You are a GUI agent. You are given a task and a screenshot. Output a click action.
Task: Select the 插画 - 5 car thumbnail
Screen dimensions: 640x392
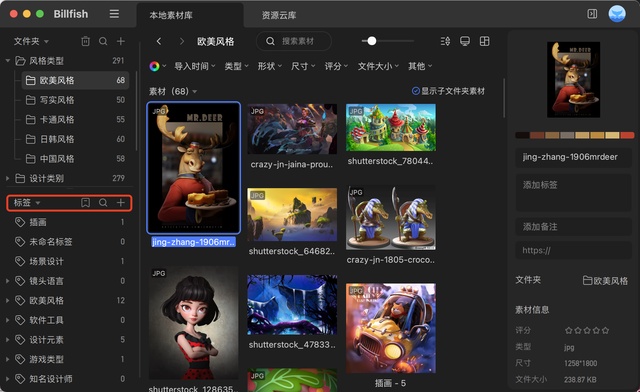[391, 328]
